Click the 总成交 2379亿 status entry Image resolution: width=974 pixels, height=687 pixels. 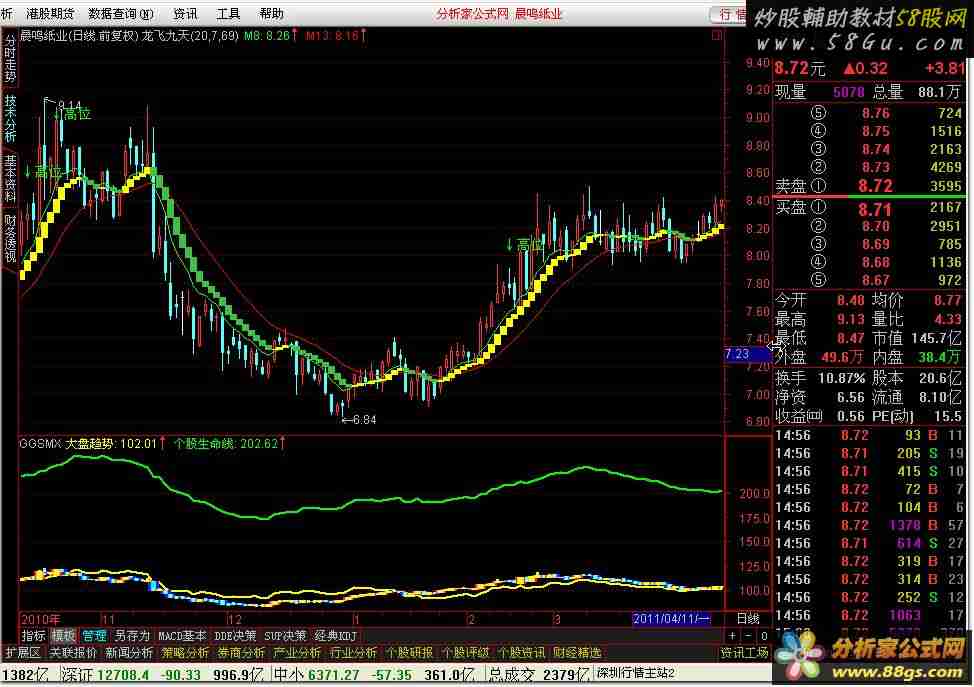click(x=538, y=675)
